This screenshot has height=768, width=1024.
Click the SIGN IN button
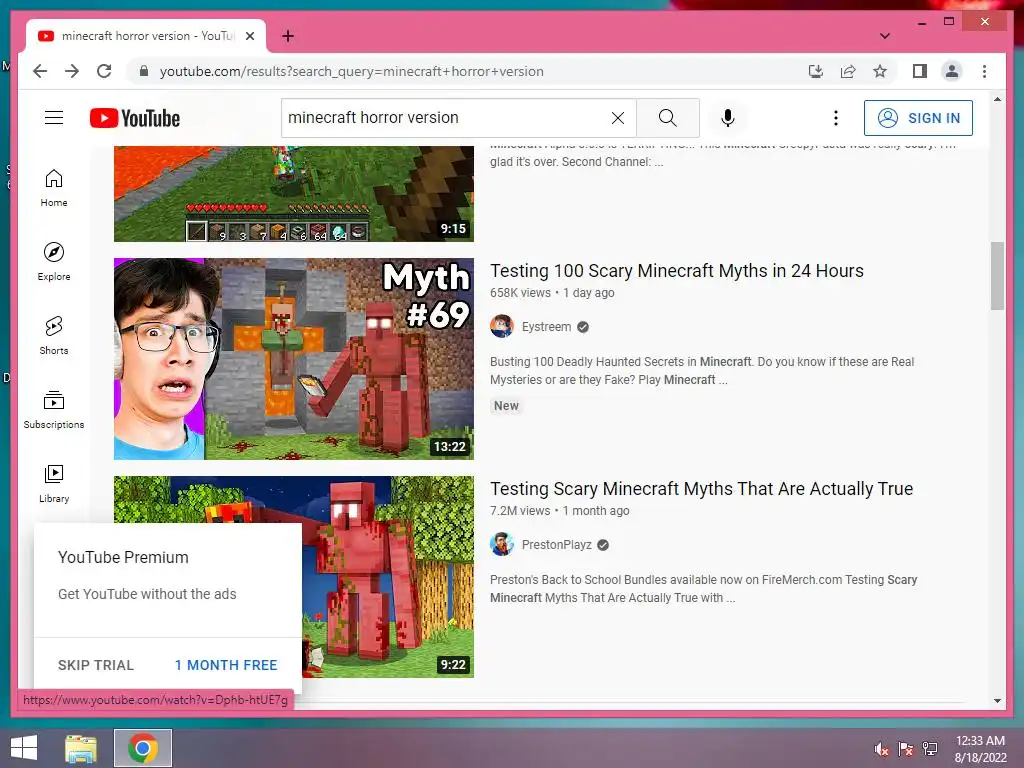(x=918, y=118)
